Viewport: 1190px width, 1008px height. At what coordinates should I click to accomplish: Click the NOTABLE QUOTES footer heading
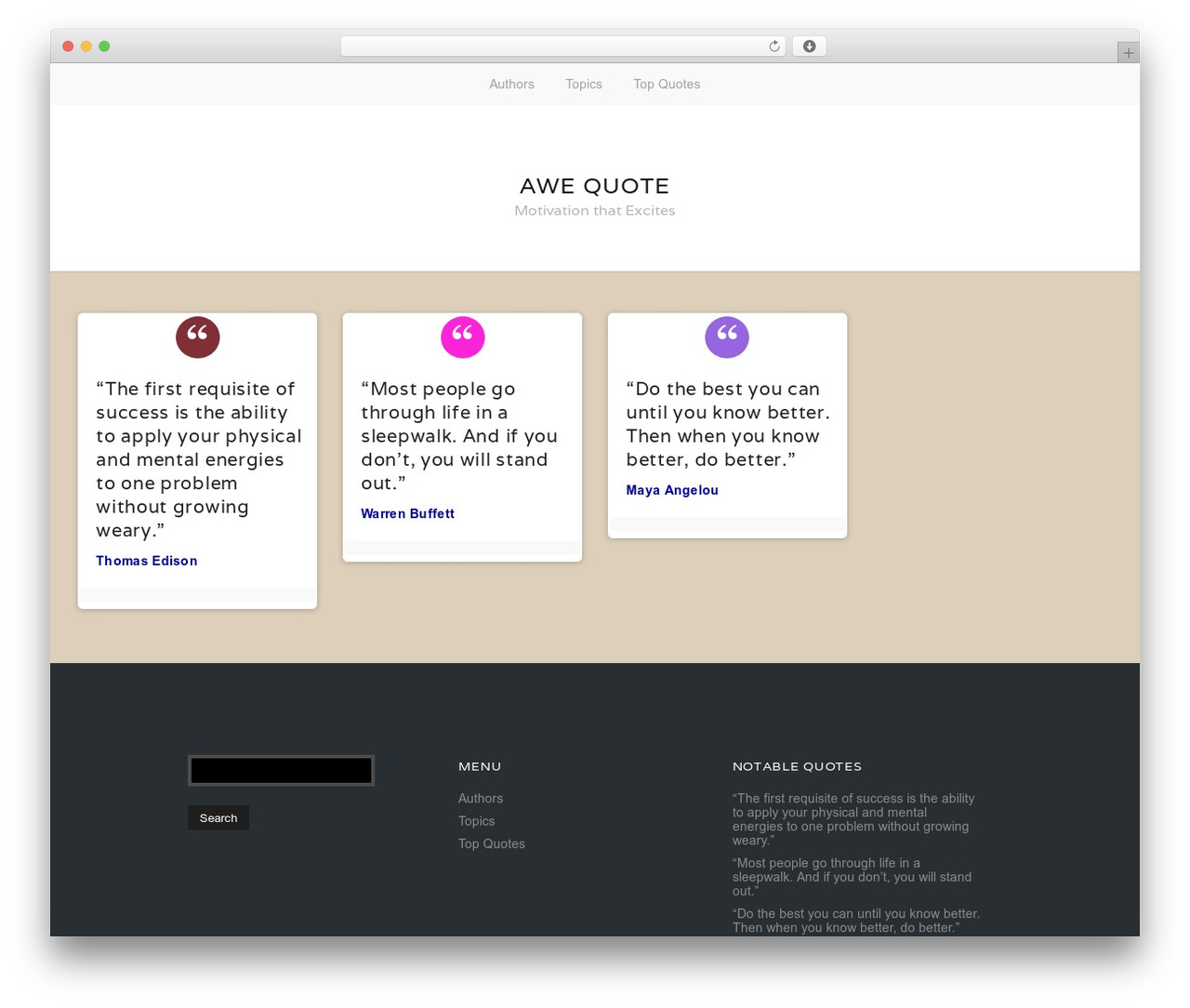click(x=797, y=766)
